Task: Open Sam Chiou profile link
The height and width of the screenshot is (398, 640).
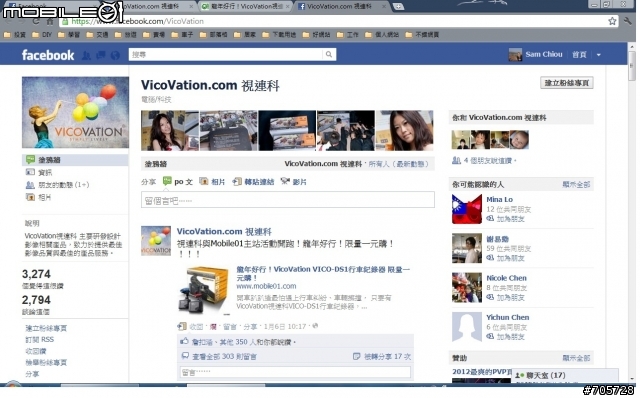Action: [x=544, y=54]
